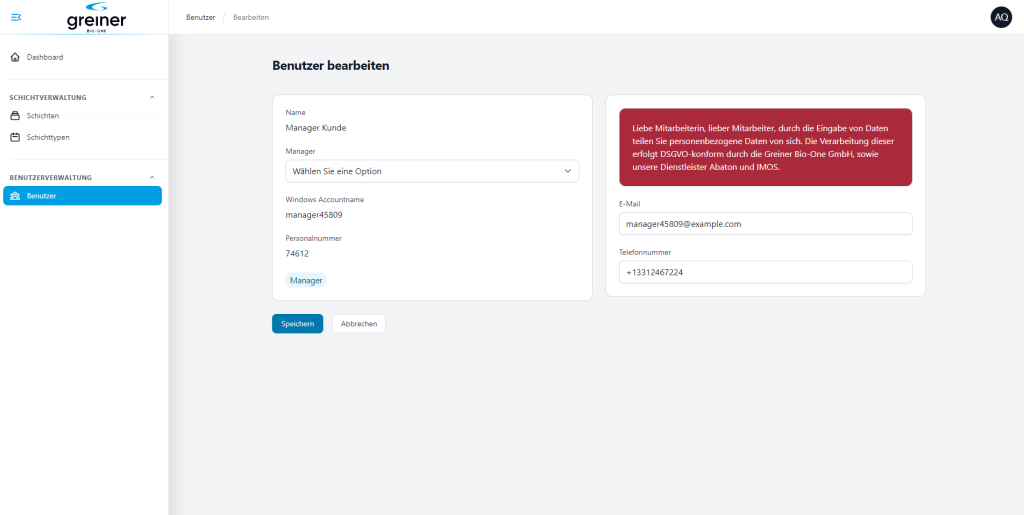Collapse the Schichtverwaltung section chevron
The width and height of the screenshot is (1024, 515).
pos(152,97)
